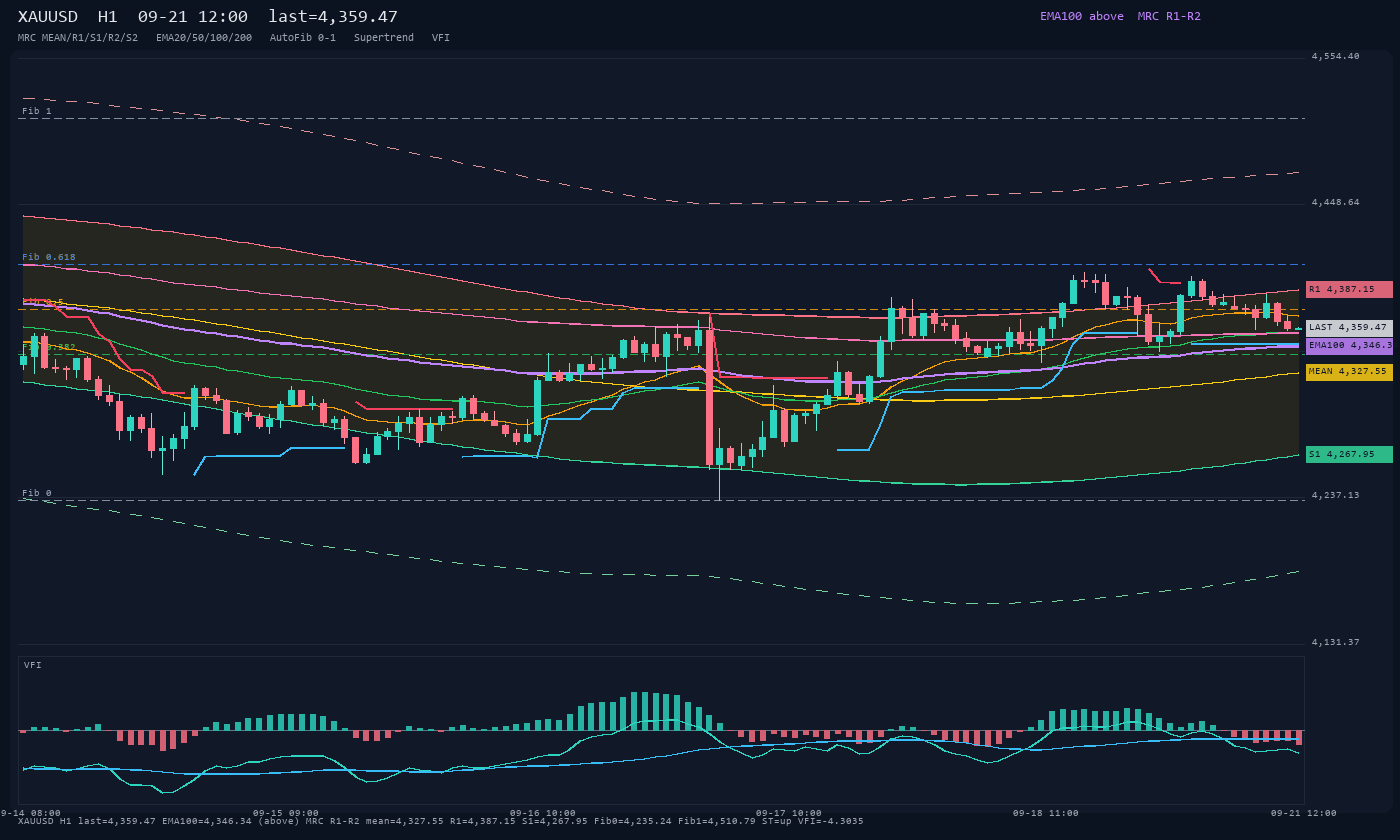Screen dimensions: 1400x840
Task: Select the last=4,359.47 value in the title
Action: pos(333,17)
